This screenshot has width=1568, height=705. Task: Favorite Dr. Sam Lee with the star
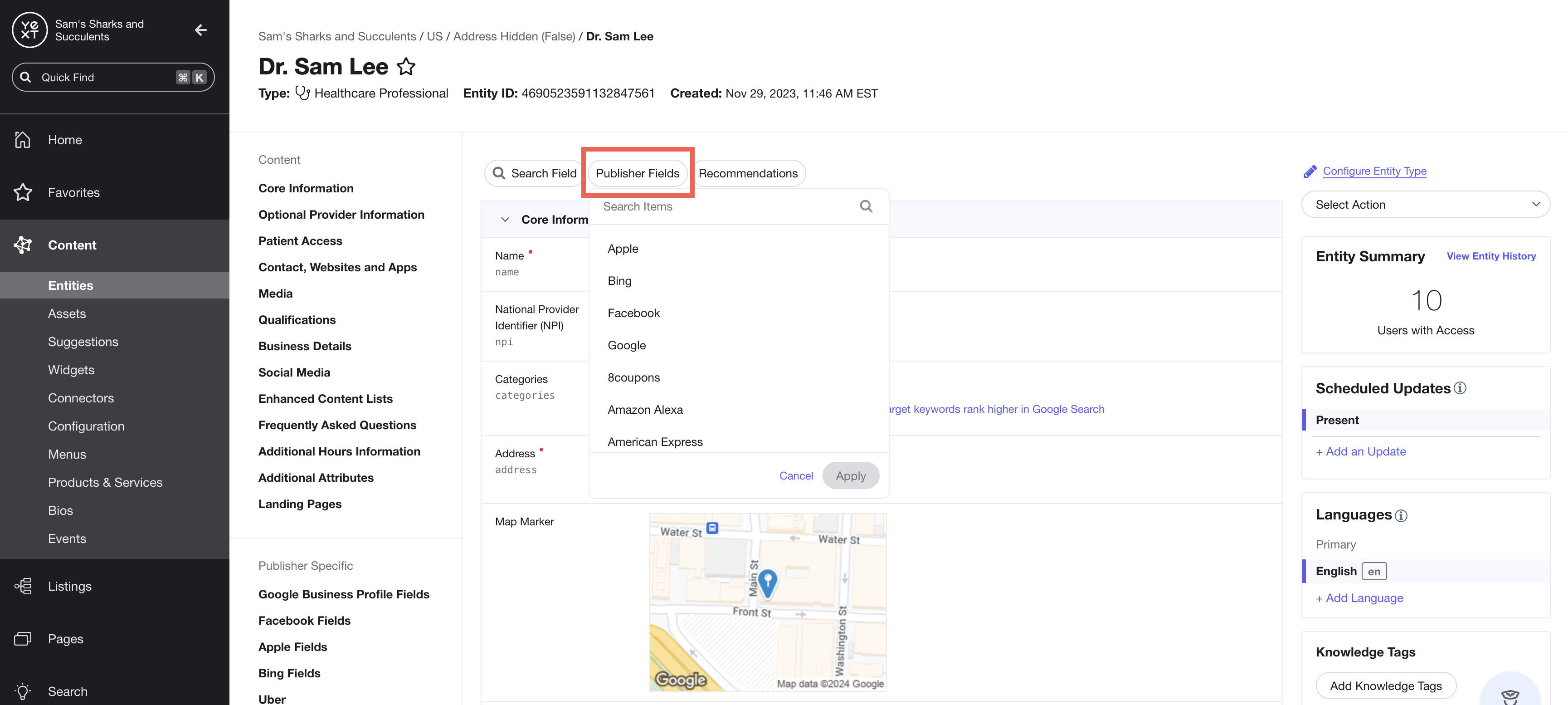tap(406, 66)
